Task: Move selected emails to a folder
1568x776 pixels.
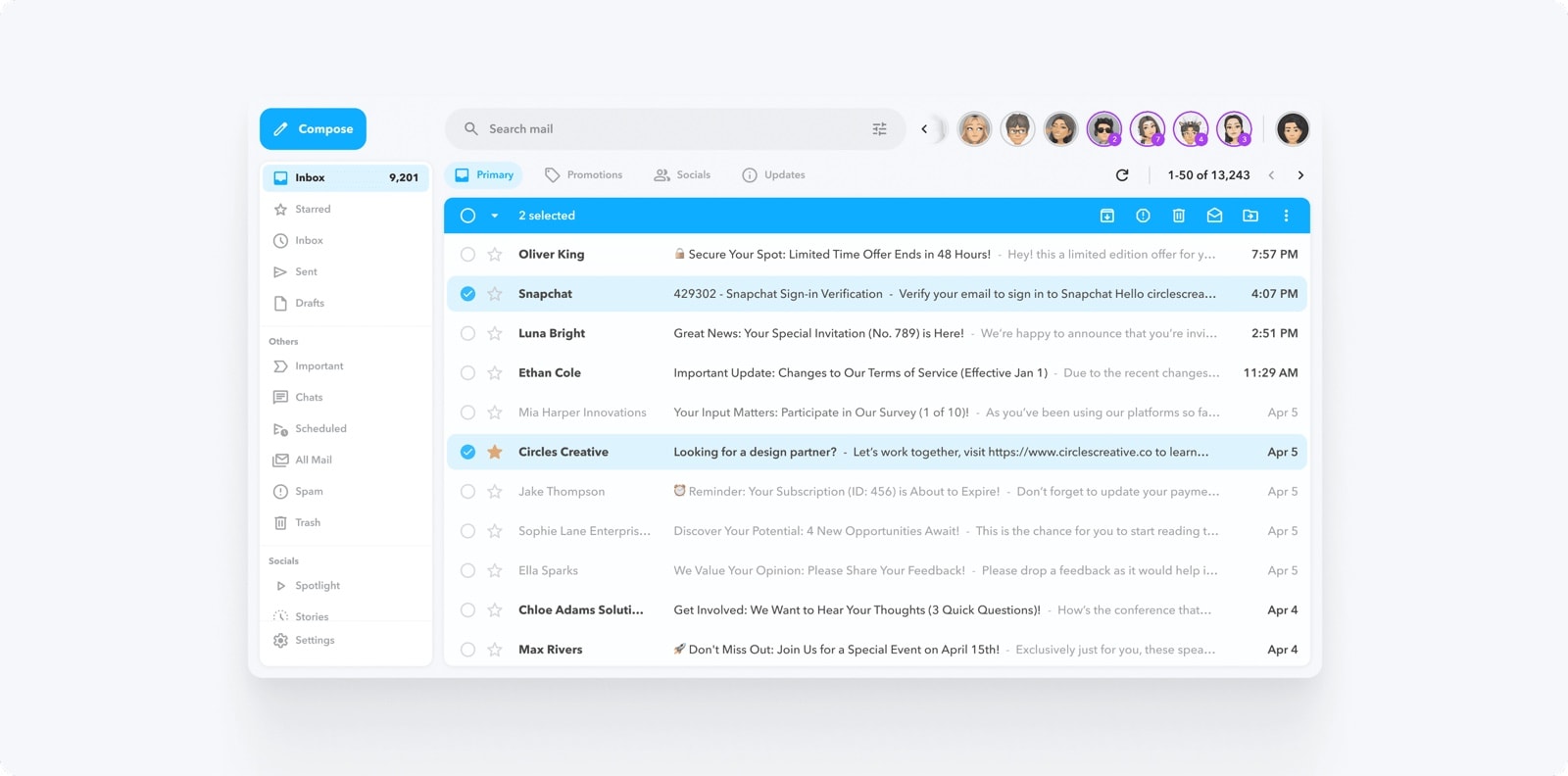Action: tap(1250, 216)
